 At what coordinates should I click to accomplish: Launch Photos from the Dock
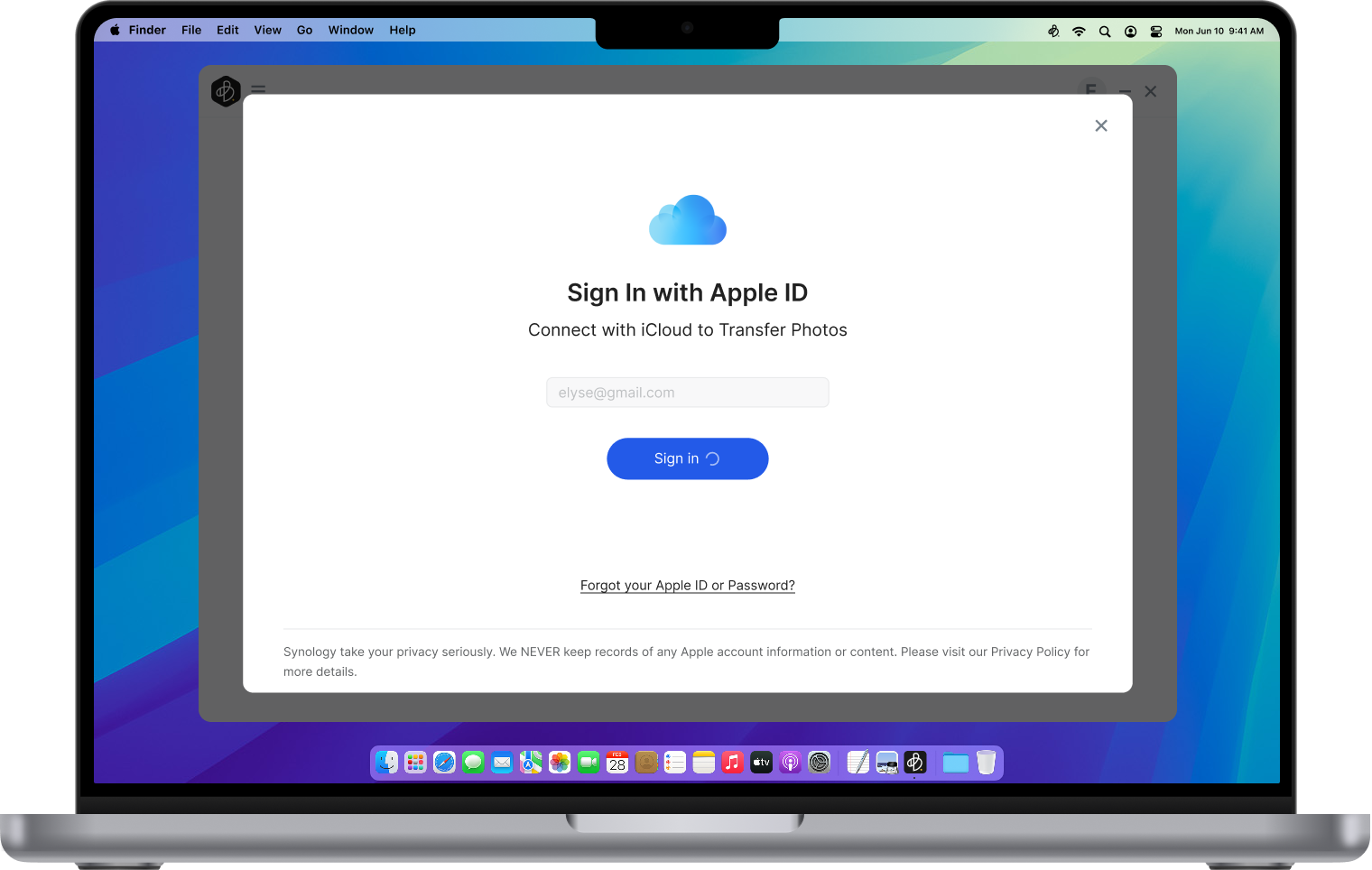tap(560, 763)
